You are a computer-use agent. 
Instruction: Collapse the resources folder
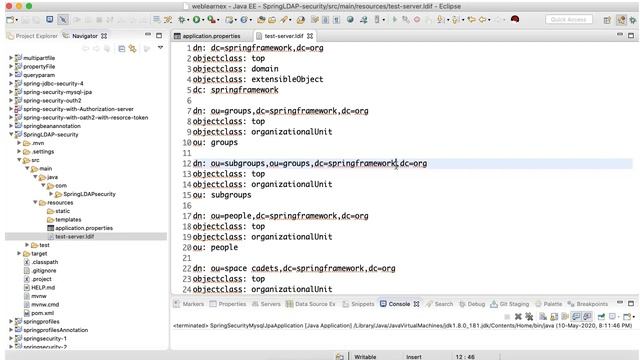[x=35, y=202]
